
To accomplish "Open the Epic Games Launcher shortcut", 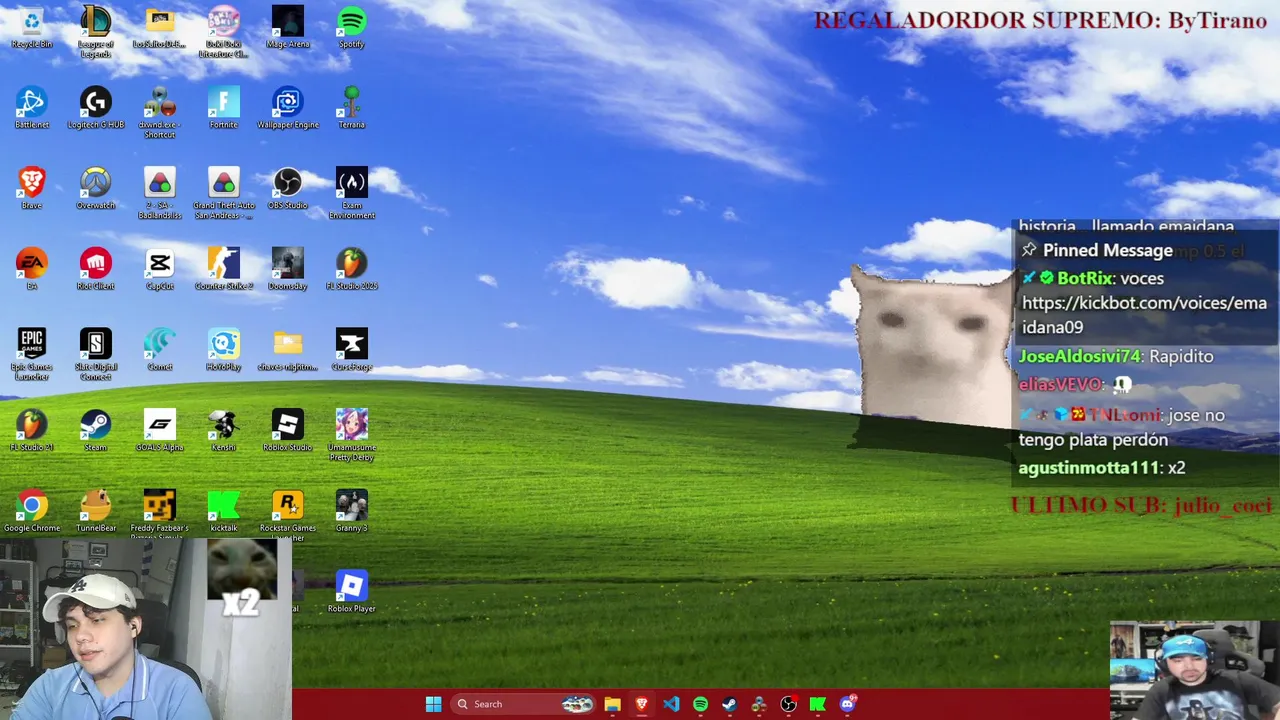I will point(32,355).
